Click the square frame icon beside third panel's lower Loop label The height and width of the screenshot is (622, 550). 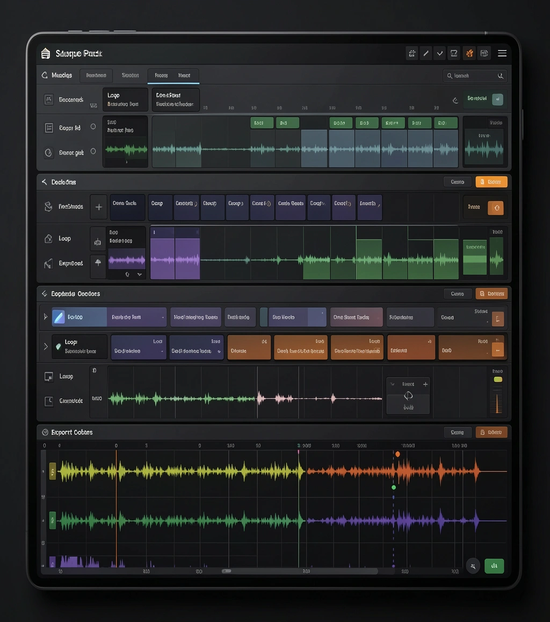click(48, 376)
